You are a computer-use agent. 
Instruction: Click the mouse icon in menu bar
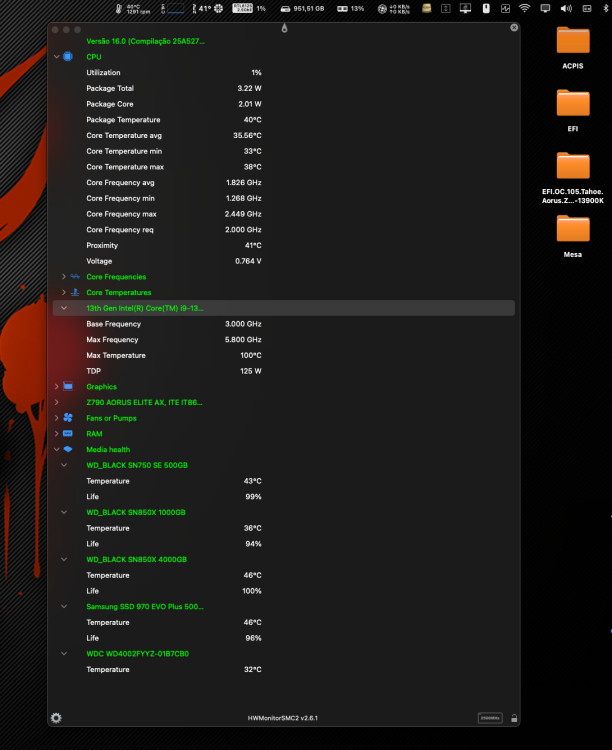[486, 8]
